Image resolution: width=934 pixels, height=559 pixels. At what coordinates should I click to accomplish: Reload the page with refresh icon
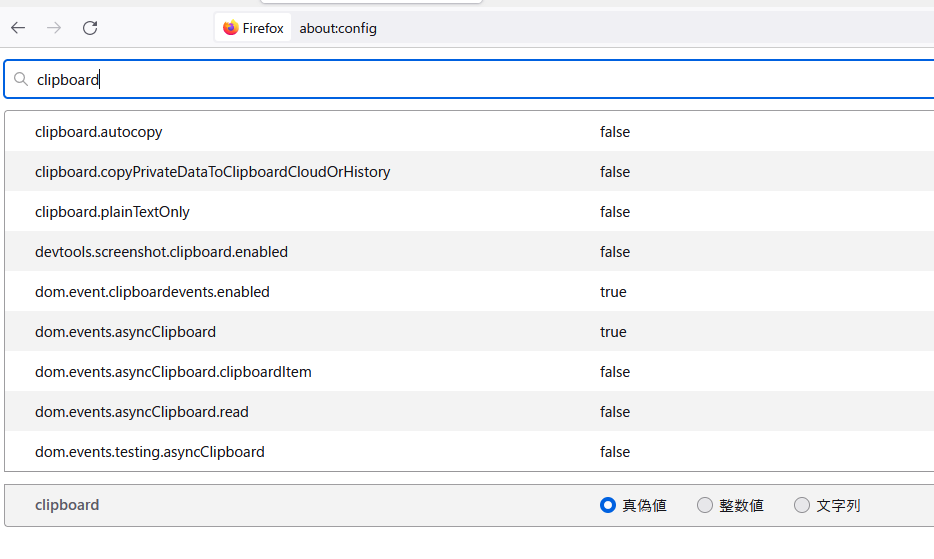[90, 27]
